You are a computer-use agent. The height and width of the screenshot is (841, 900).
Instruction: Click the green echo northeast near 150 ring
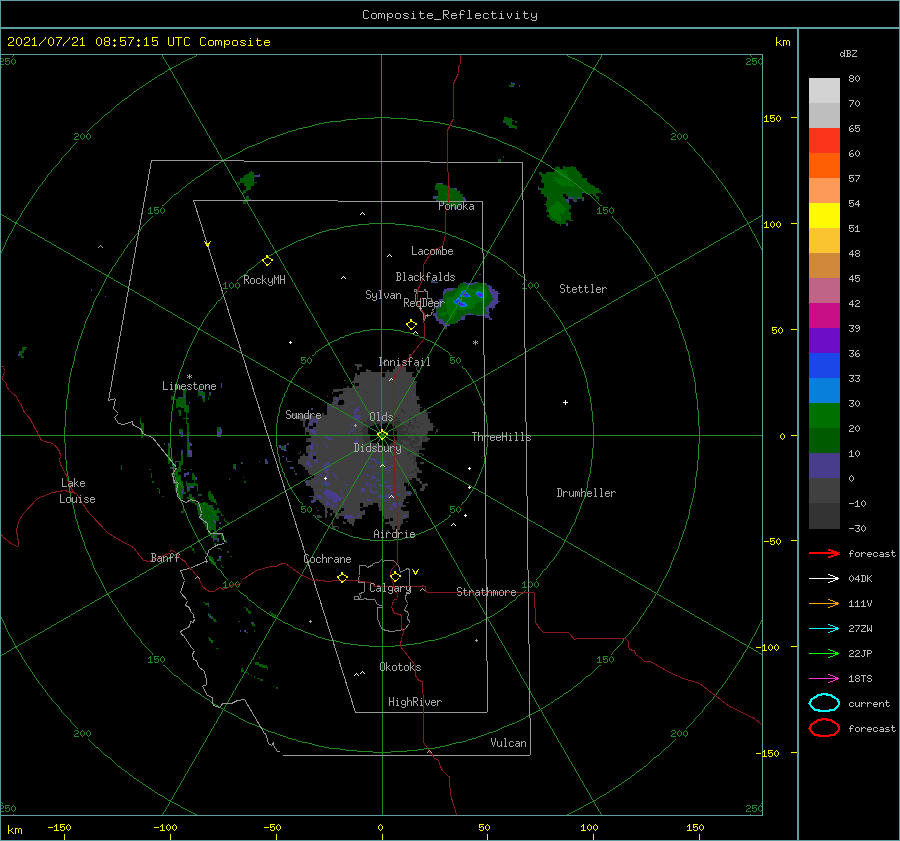pyautogui.click(x=567, y=193)
